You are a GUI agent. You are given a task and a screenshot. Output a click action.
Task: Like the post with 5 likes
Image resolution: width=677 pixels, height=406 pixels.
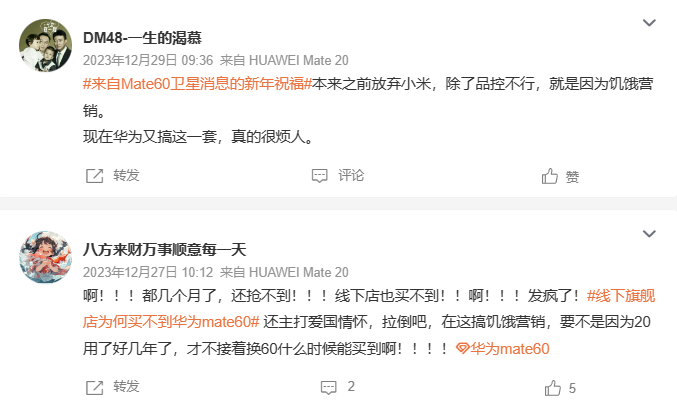coord(553,388)
